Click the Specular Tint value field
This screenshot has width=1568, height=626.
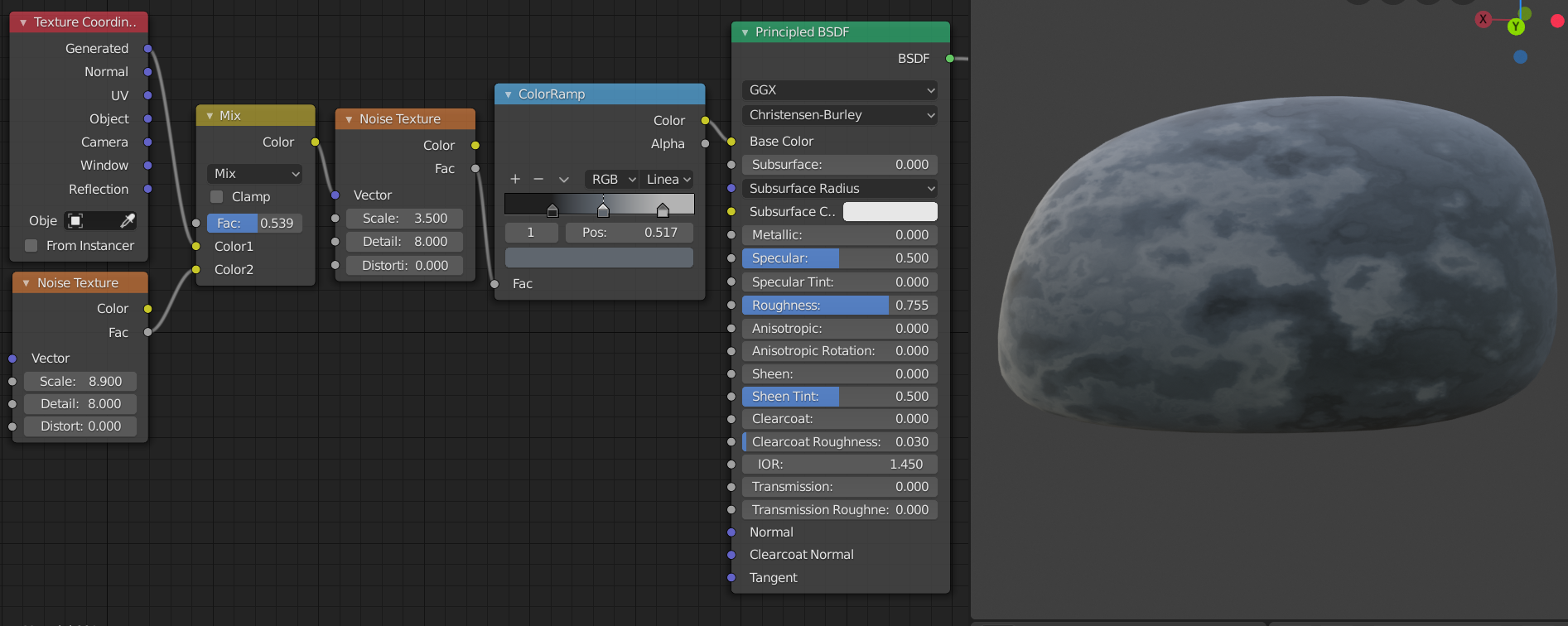click(x=840, y=282)
